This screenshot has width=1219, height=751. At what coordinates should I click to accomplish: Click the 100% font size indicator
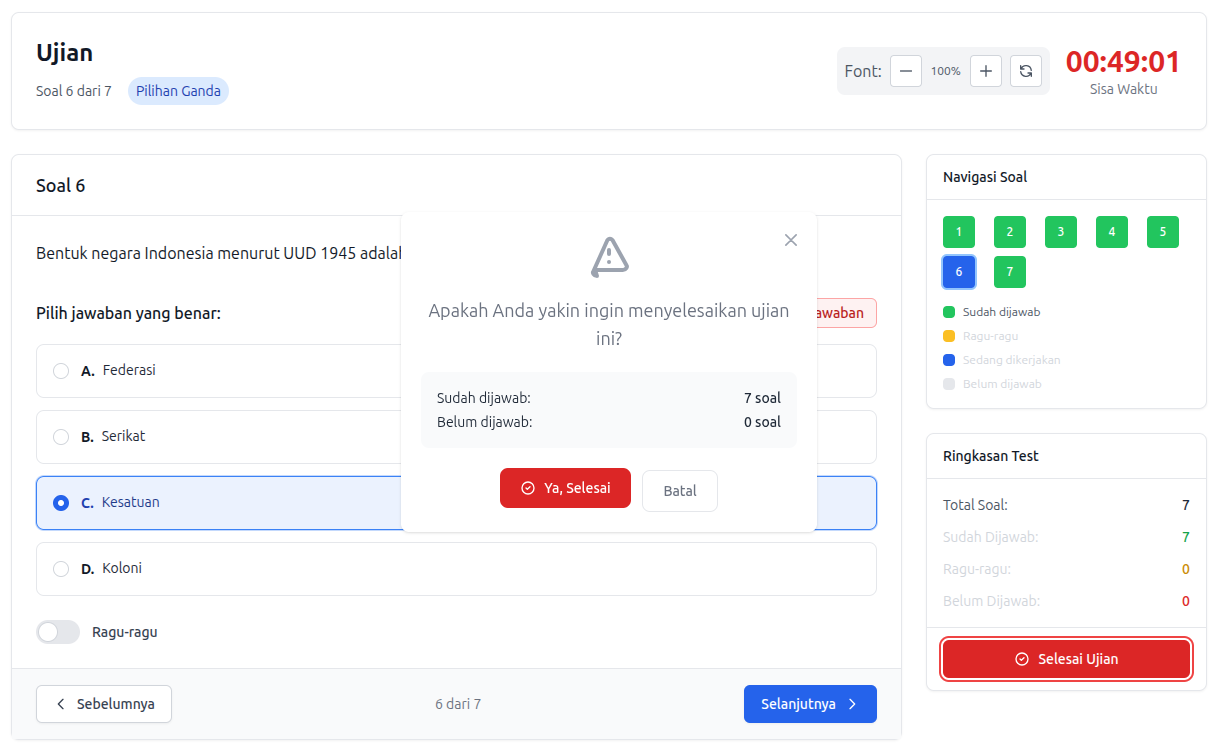point(945,71)
